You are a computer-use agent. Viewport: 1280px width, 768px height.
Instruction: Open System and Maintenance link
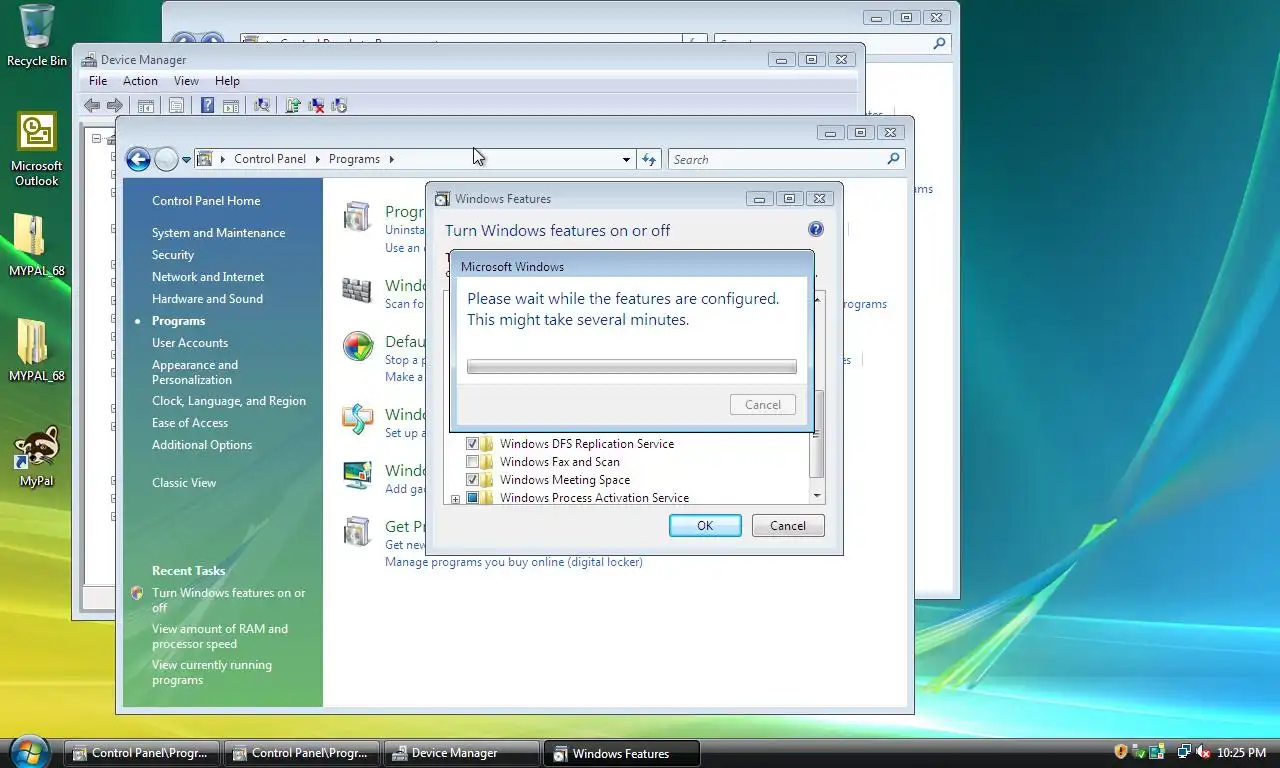point(218,233)
